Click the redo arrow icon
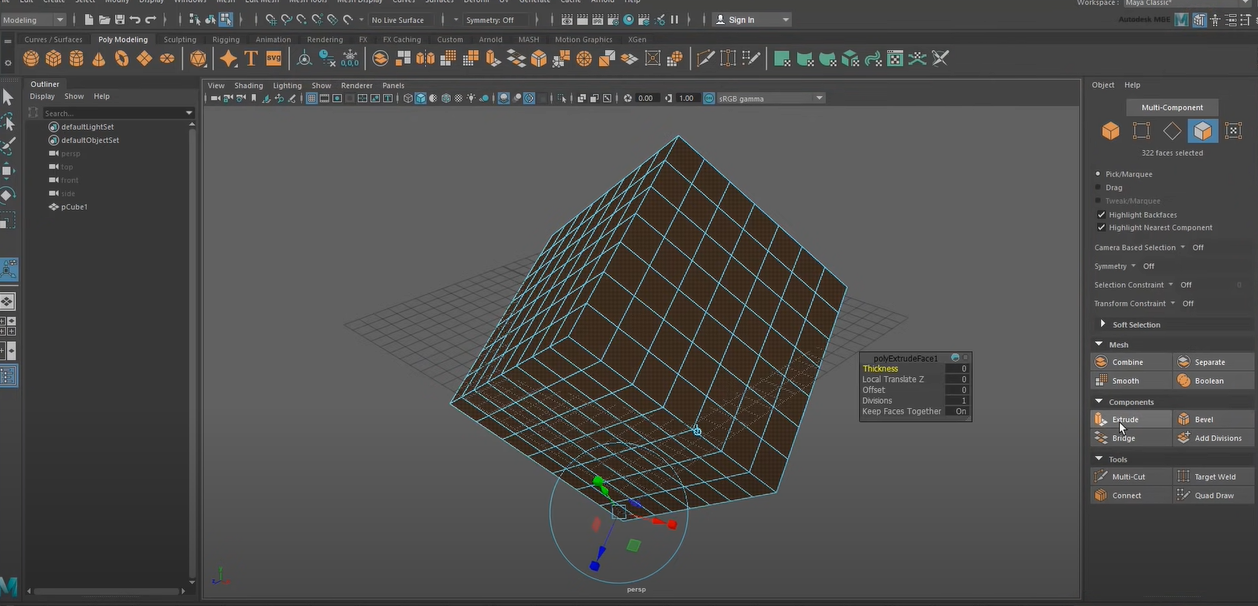 click(x=150, y=20)
